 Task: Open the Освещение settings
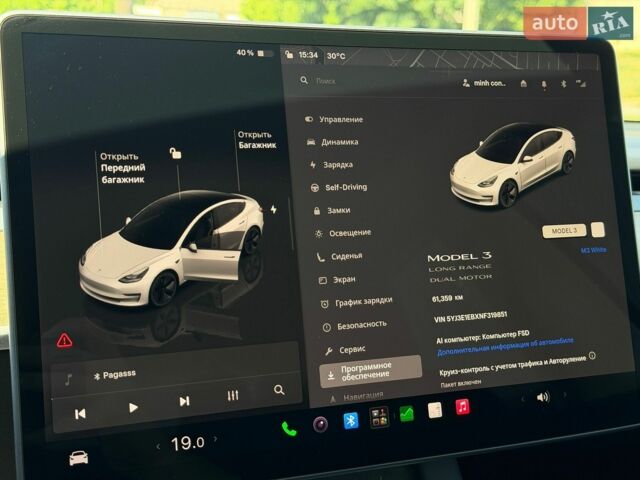tap(343, 233)
